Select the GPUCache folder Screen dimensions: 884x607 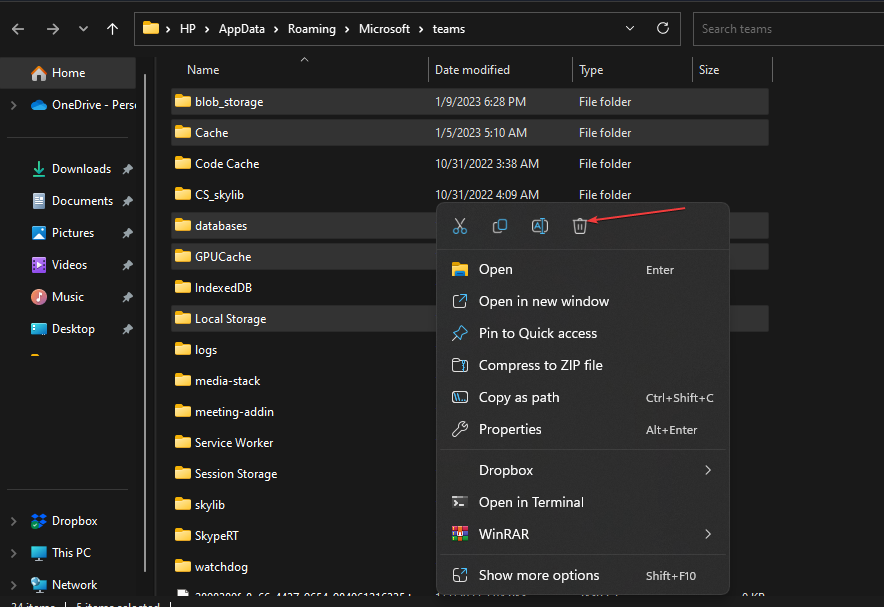click(303, 257)
